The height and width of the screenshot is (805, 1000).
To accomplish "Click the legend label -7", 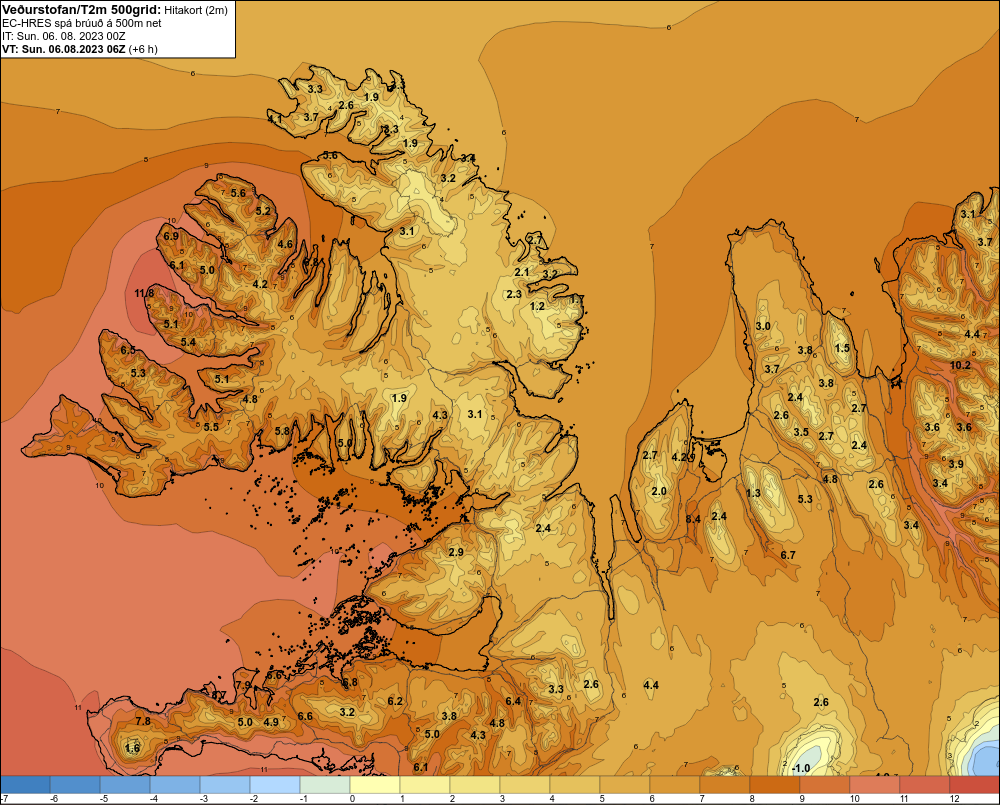I will [x=4, y=799].
